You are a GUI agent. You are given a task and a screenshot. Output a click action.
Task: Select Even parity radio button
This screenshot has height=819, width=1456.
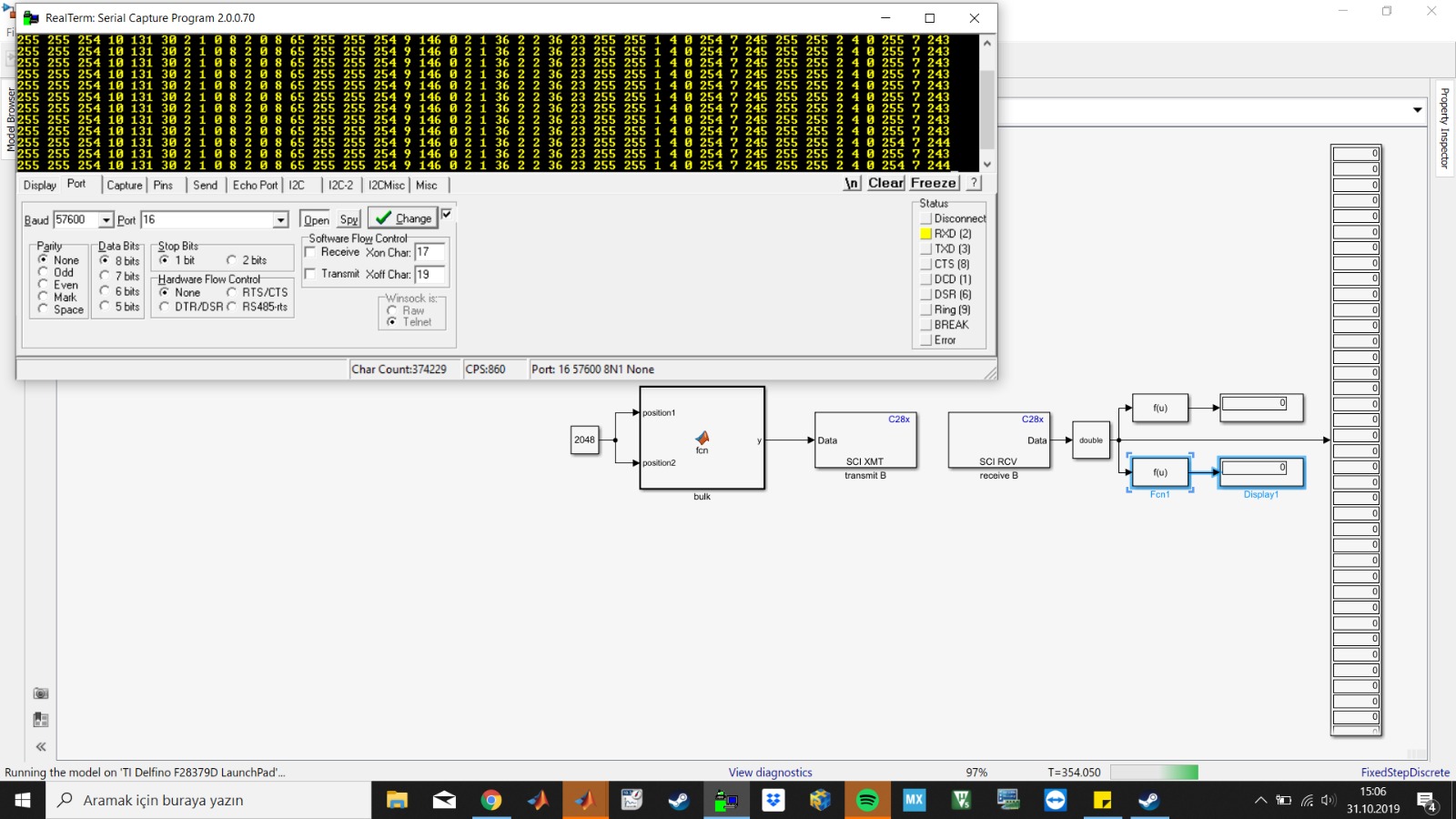pyautogui.click(x=43, y=285)
